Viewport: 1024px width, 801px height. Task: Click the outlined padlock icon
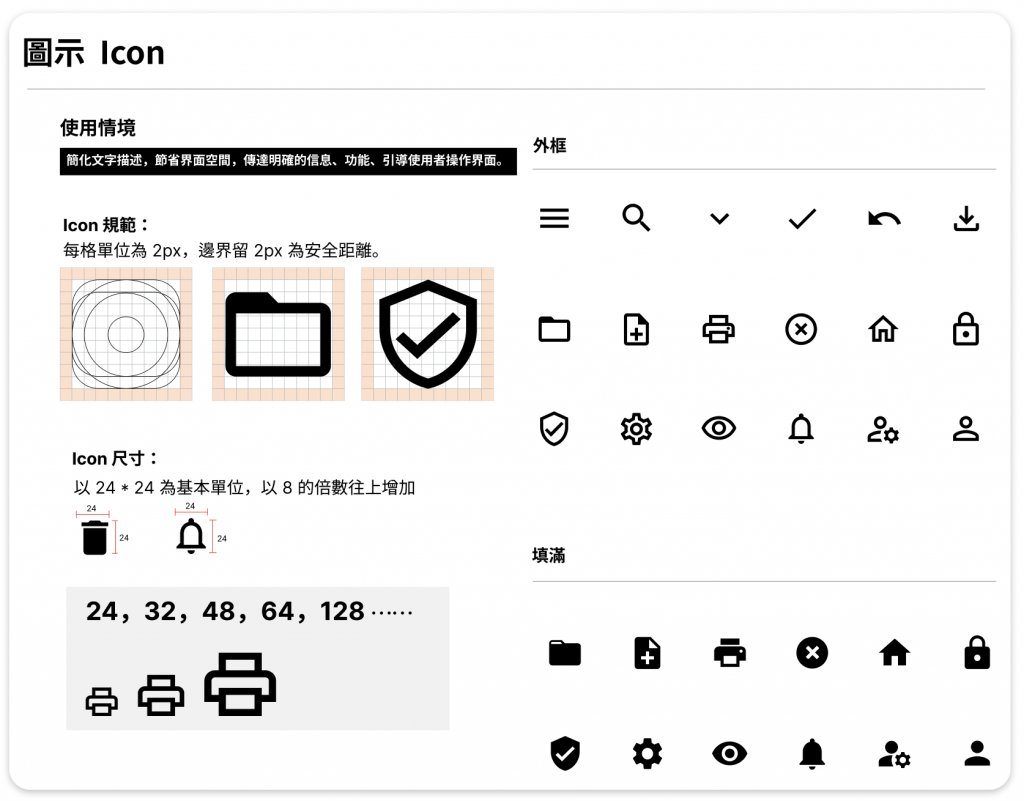pyautogui.click(x=965, y=328)
